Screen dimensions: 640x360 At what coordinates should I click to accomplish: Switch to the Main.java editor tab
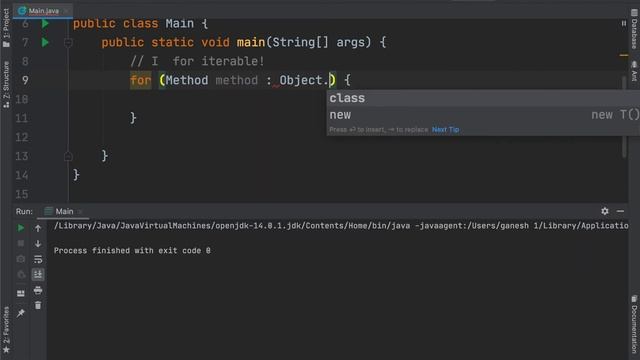click(x=44, y=11)
